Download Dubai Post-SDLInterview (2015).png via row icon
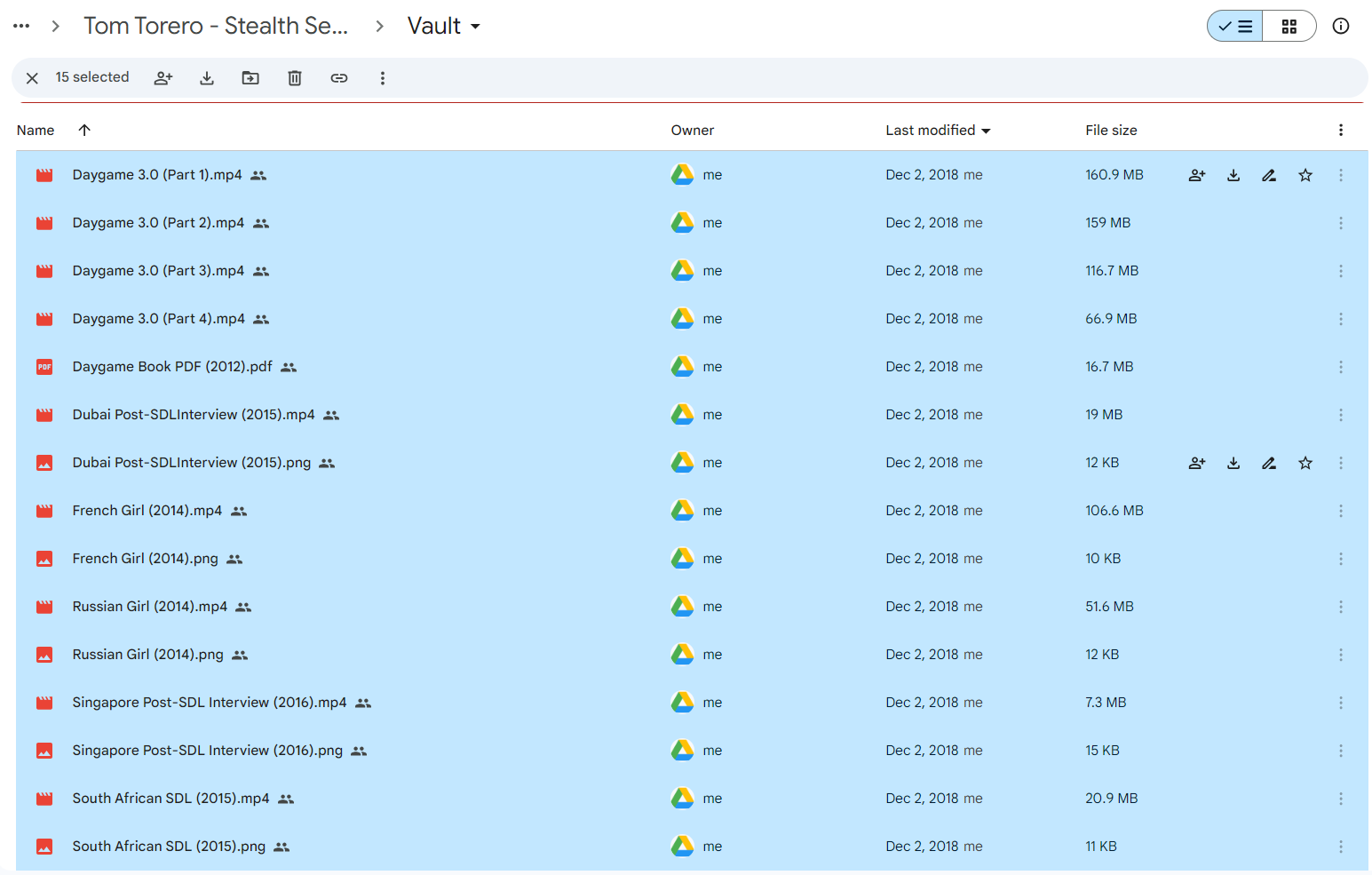The width and height of the screenshot is (1372, 875). 1233,463
